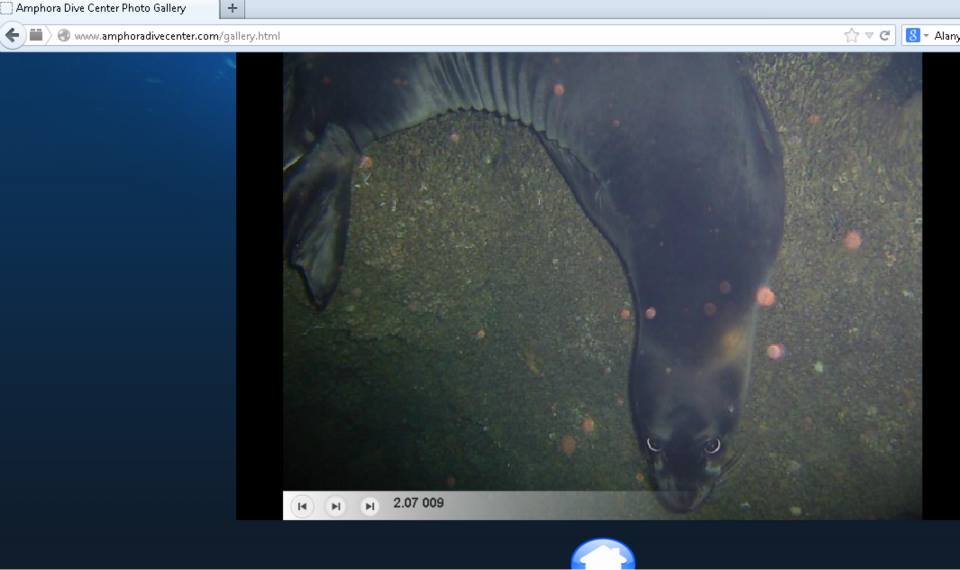Expand the address bar history dropdown arrow
This screenshot has height=570, width=960.
869,36
